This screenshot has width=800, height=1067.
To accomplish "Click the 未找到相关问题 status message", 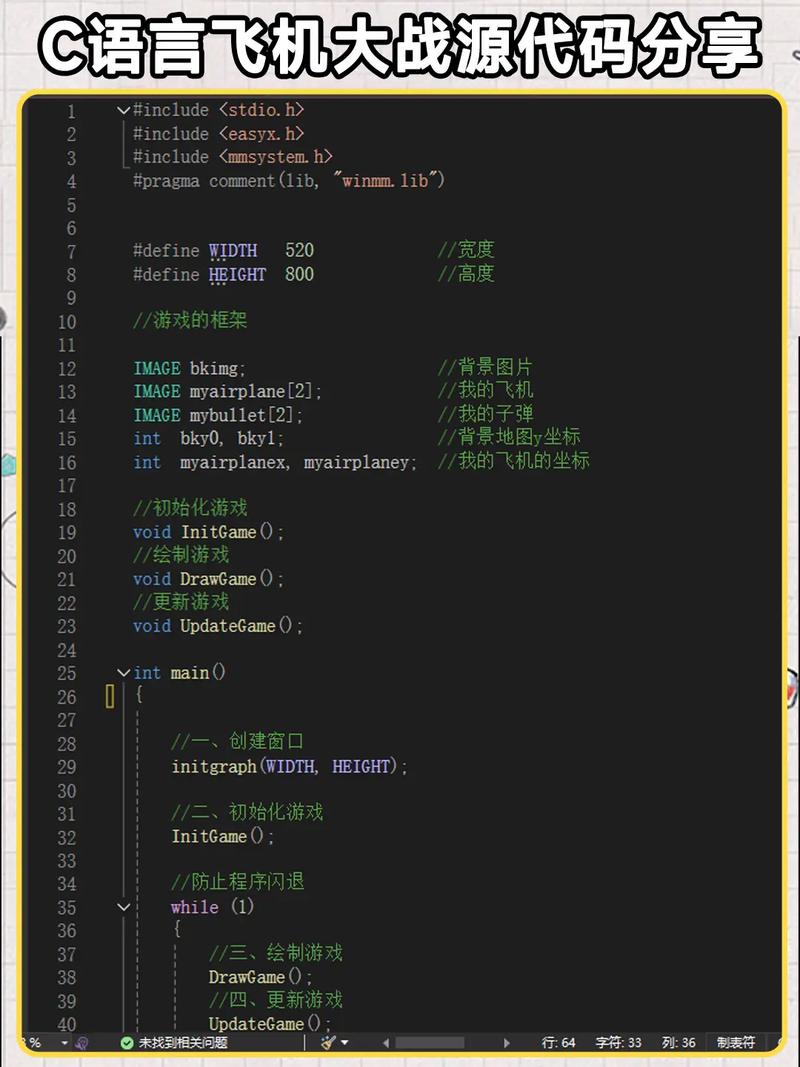I will [185, 1043].
